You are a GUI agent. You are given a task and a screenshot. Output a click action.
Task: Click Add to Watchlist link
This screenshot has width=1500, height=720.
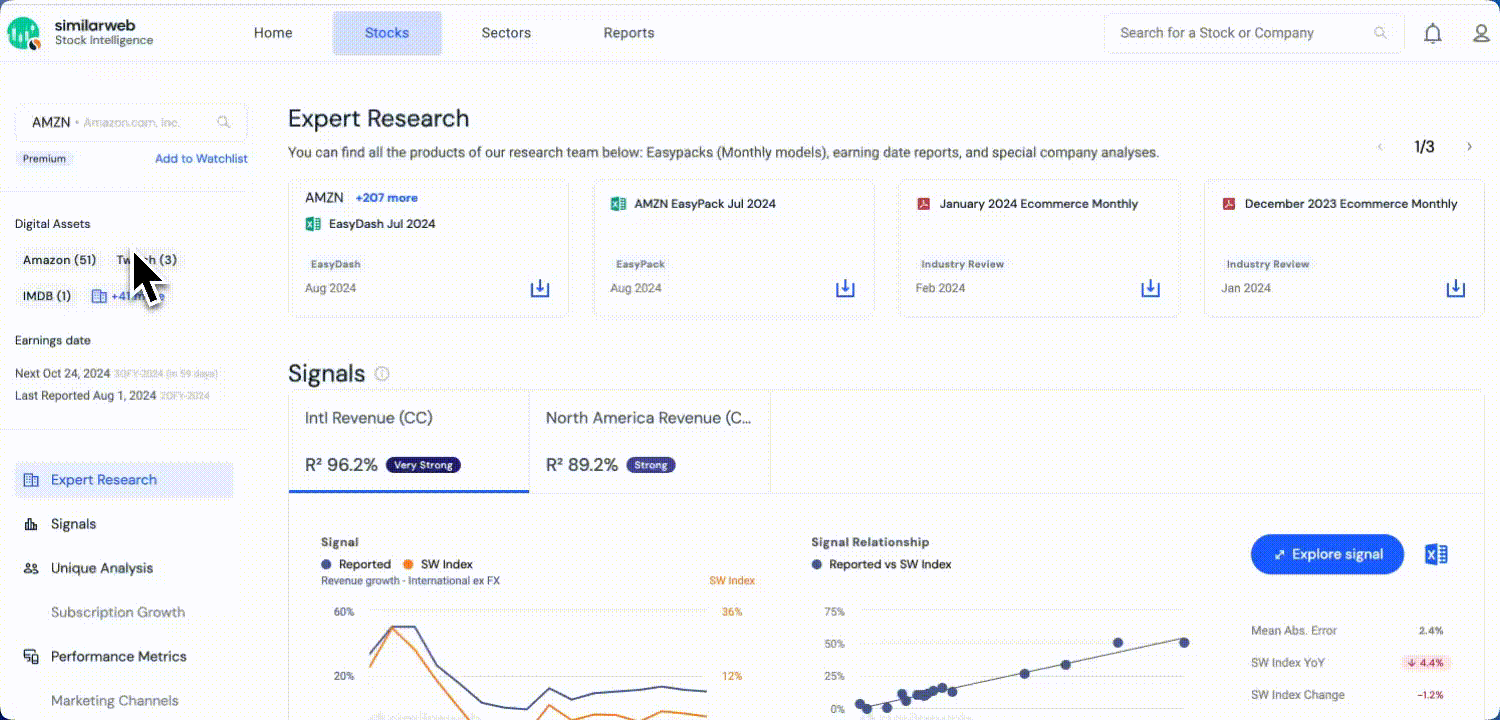pyautogui.click(x=201, y=159)
